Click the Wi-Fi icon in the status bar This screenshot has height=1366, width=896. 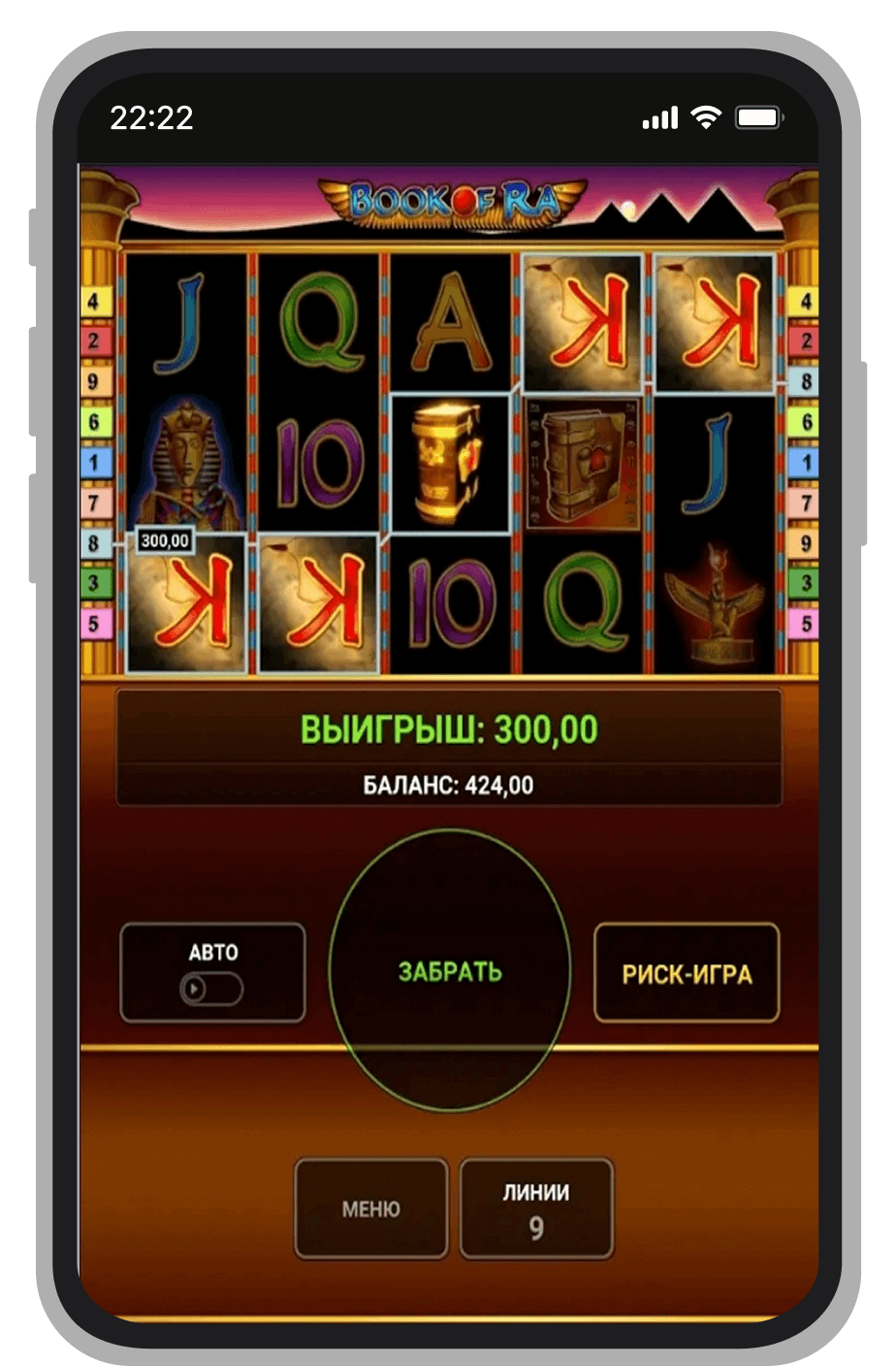click(x=706, y=117)
